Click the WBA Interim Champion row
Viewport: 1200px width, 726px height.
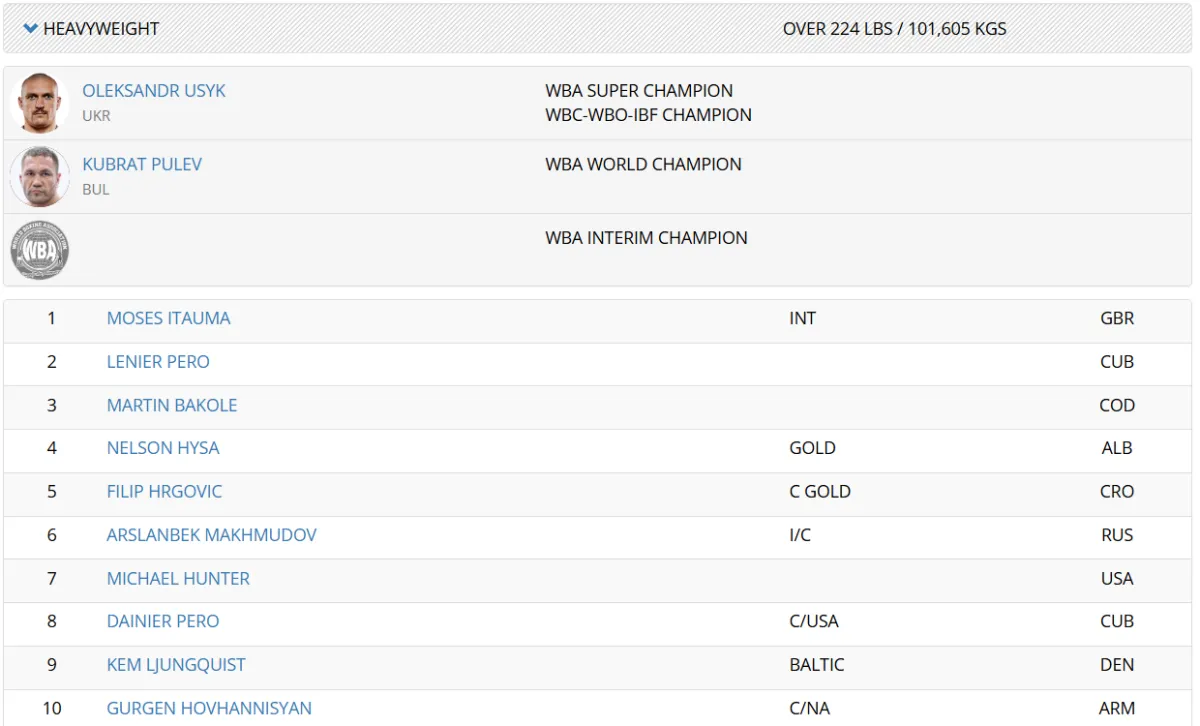pos(646,238)
